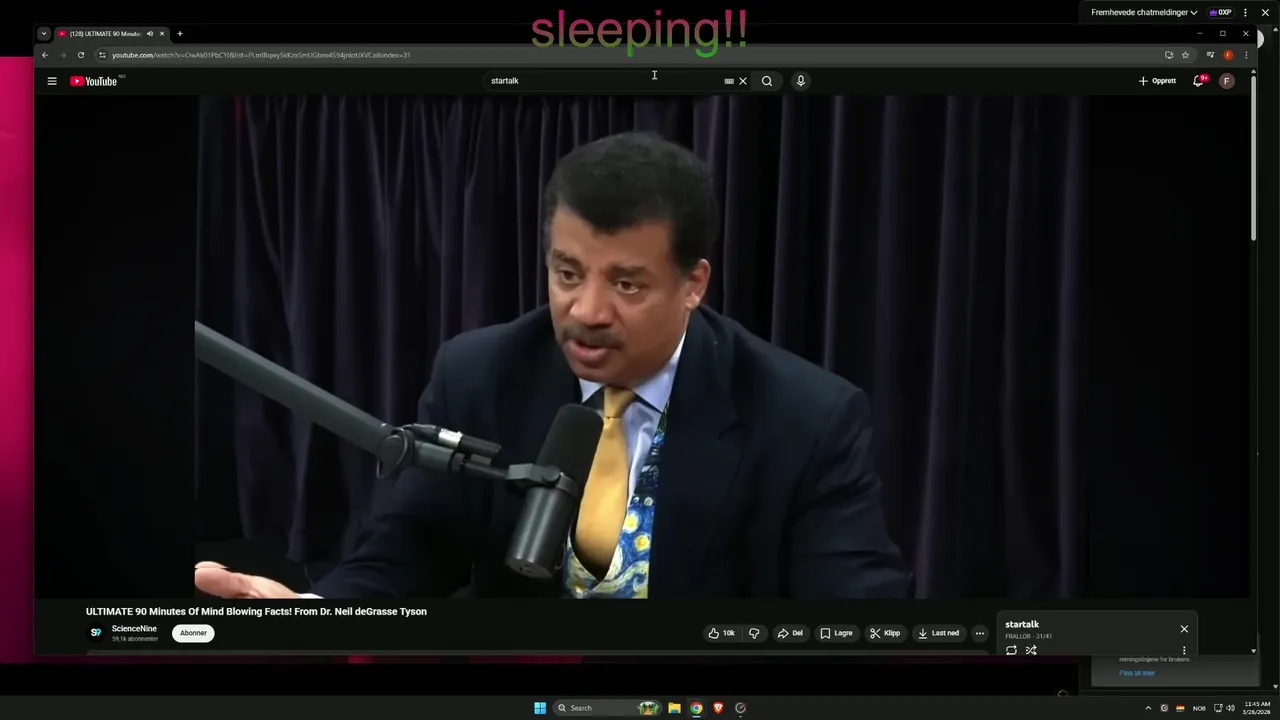Close the ULTIMATE 90 Minutes tab
This screenshot has width=1280, height=720.
click(x=162, y=34)
